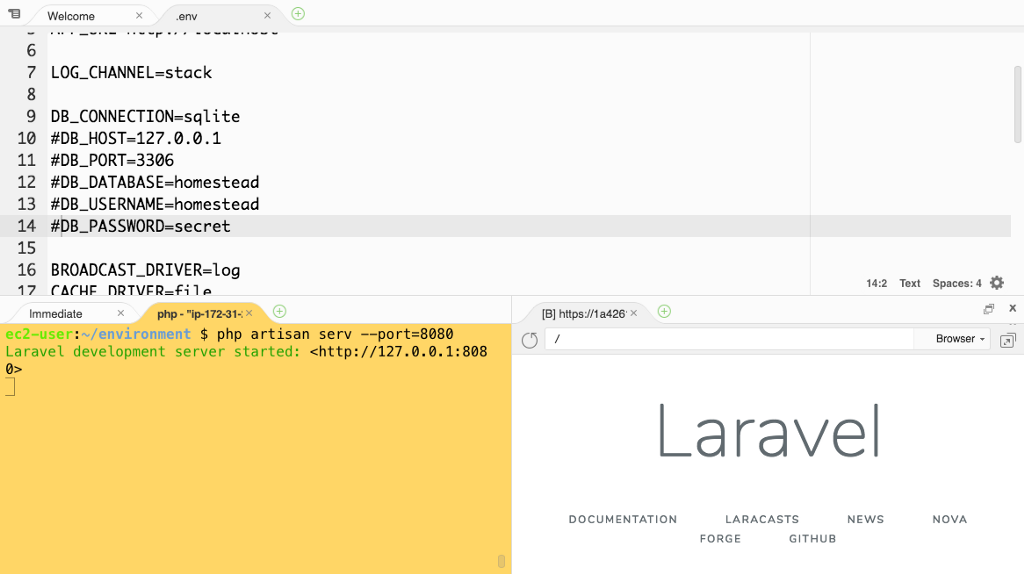
Task: Click the 14:2 cursor position indicator
Action: click(x=876, y=283)
